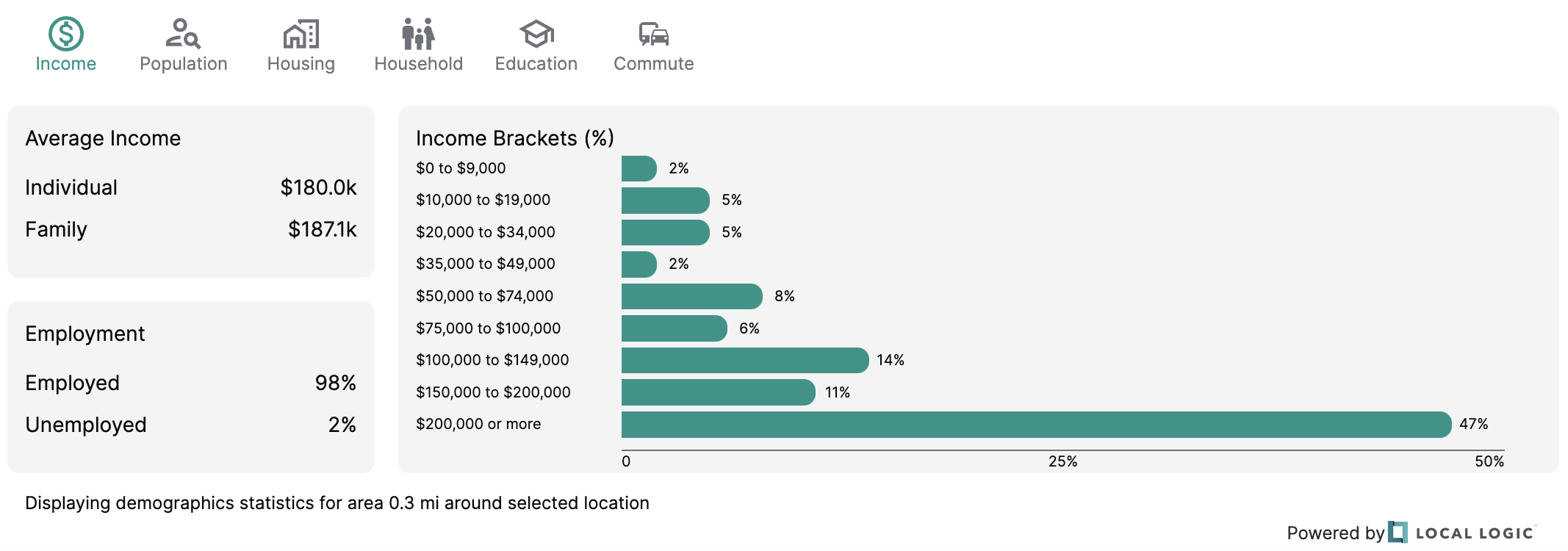This screenshot has height=551, width=1568.
Task: Click the Commute car and bus icon
Action: pyautogui.click(x=653, y=34)
